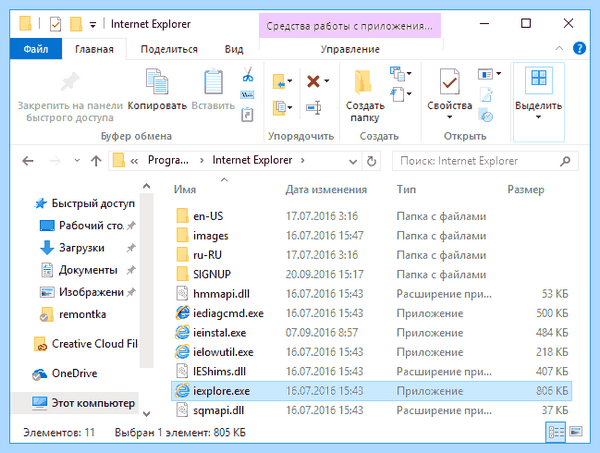
Task: Click the Copy button in ribbon
Action: 157,89
